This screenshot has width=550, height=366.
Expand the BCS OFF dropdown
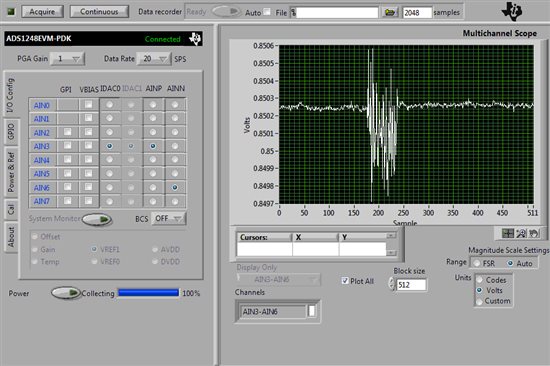[x=168, y=219]
